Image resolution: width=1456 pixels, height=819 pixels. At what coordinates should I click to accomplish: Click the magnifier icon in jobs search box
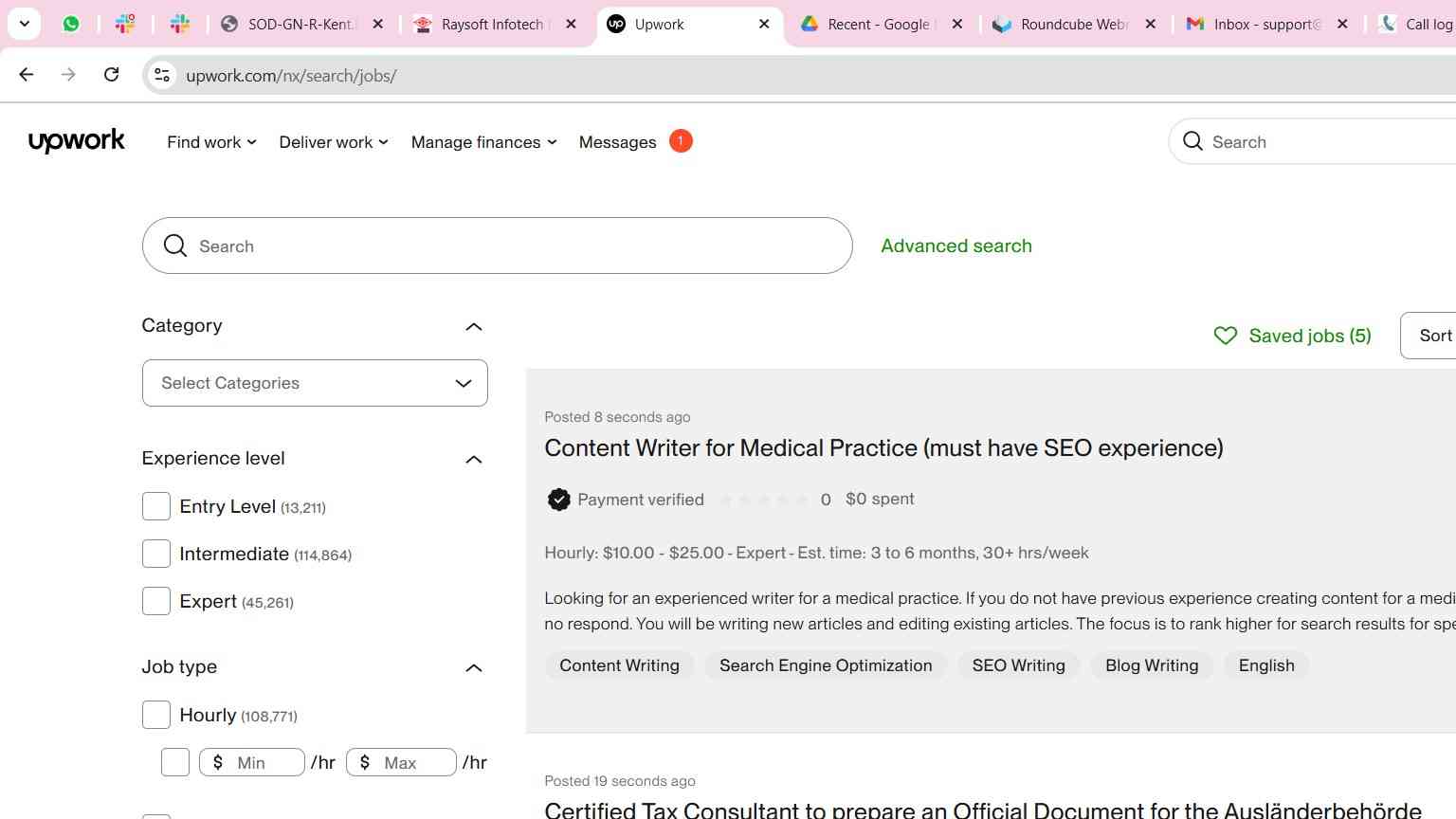pos(175,246)
